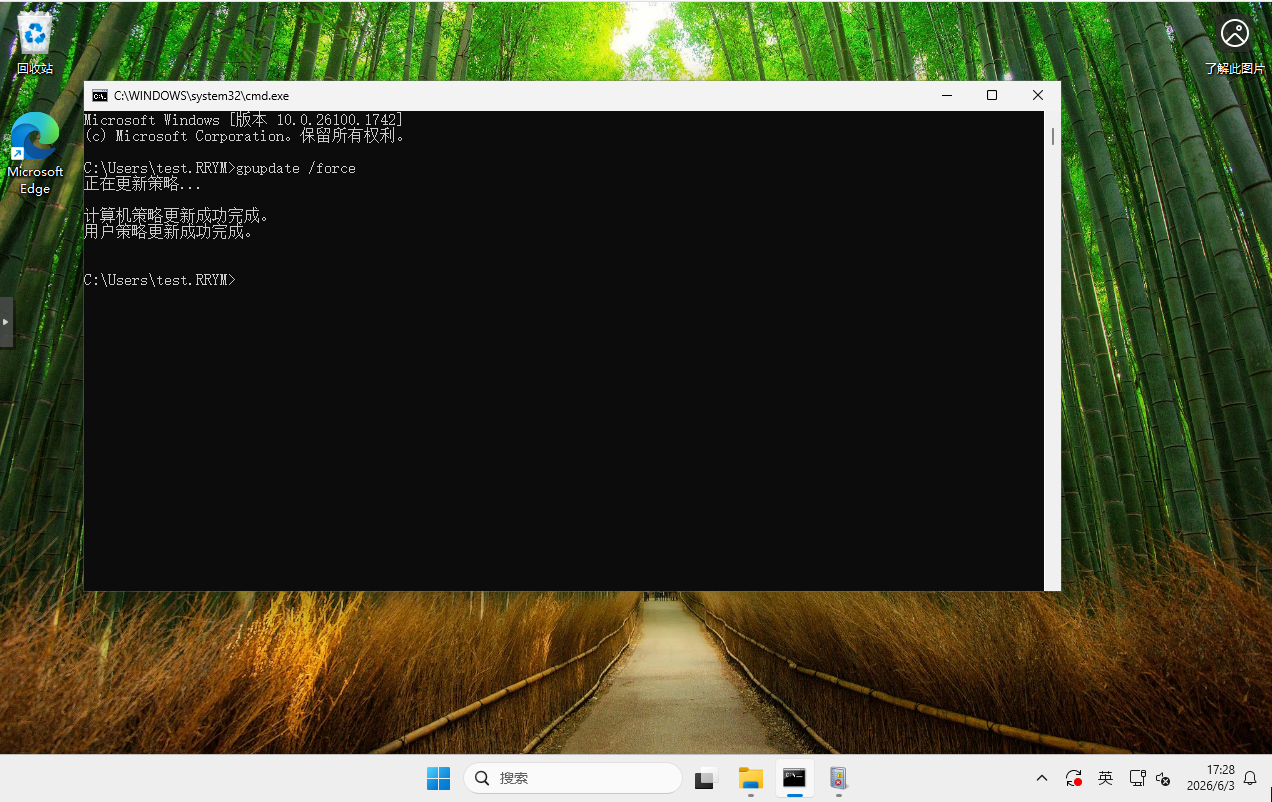
Task: Click the sync tray icon with red dot
Action: [x=1074, y=778]
